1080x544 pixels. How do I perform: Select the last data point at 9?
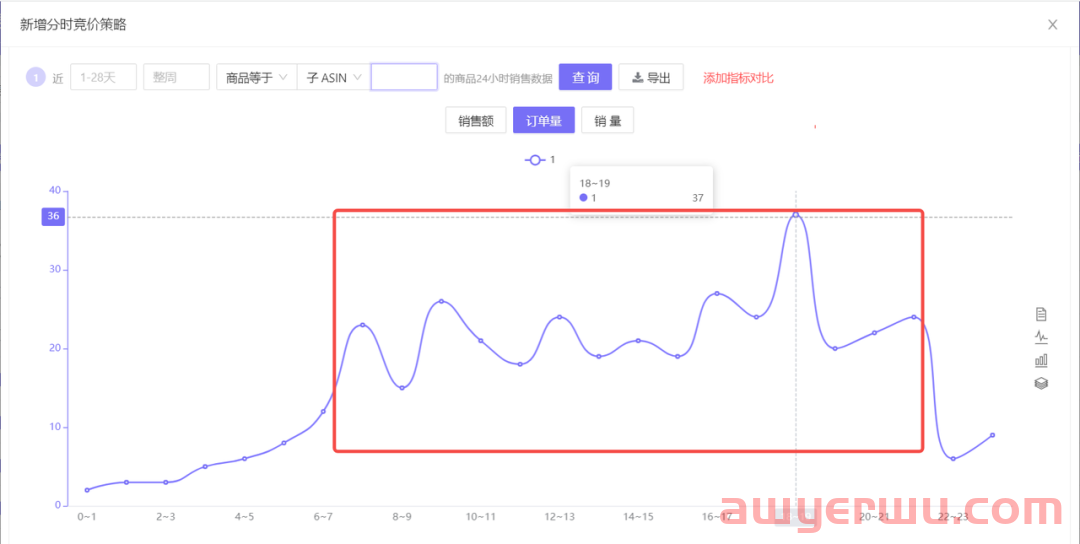coord(993,435)
